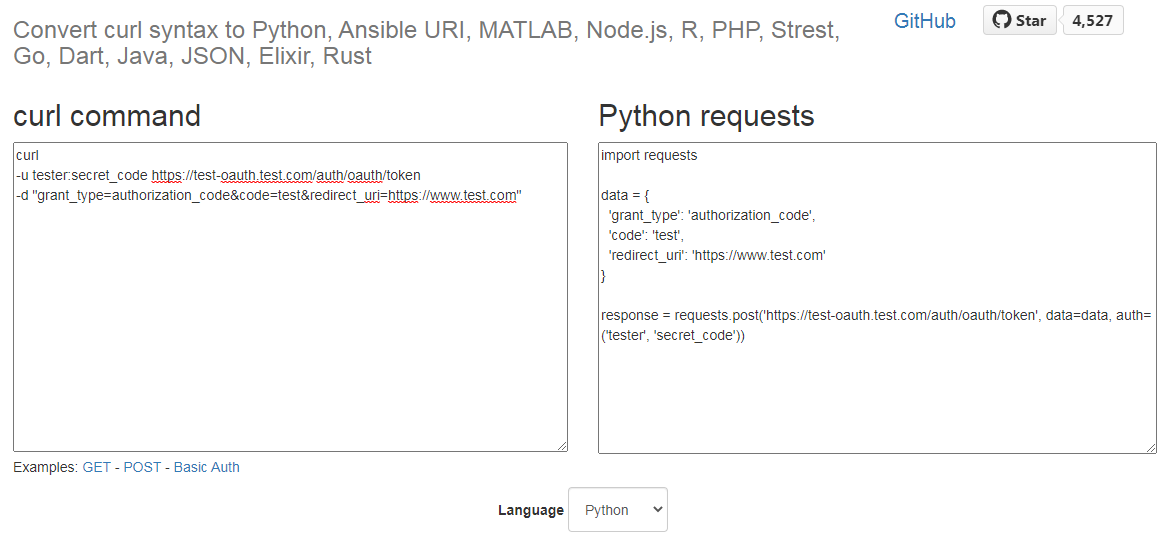Click the resize handle of curl command box
Screen dimensions: 1163x542
point(562,446)
